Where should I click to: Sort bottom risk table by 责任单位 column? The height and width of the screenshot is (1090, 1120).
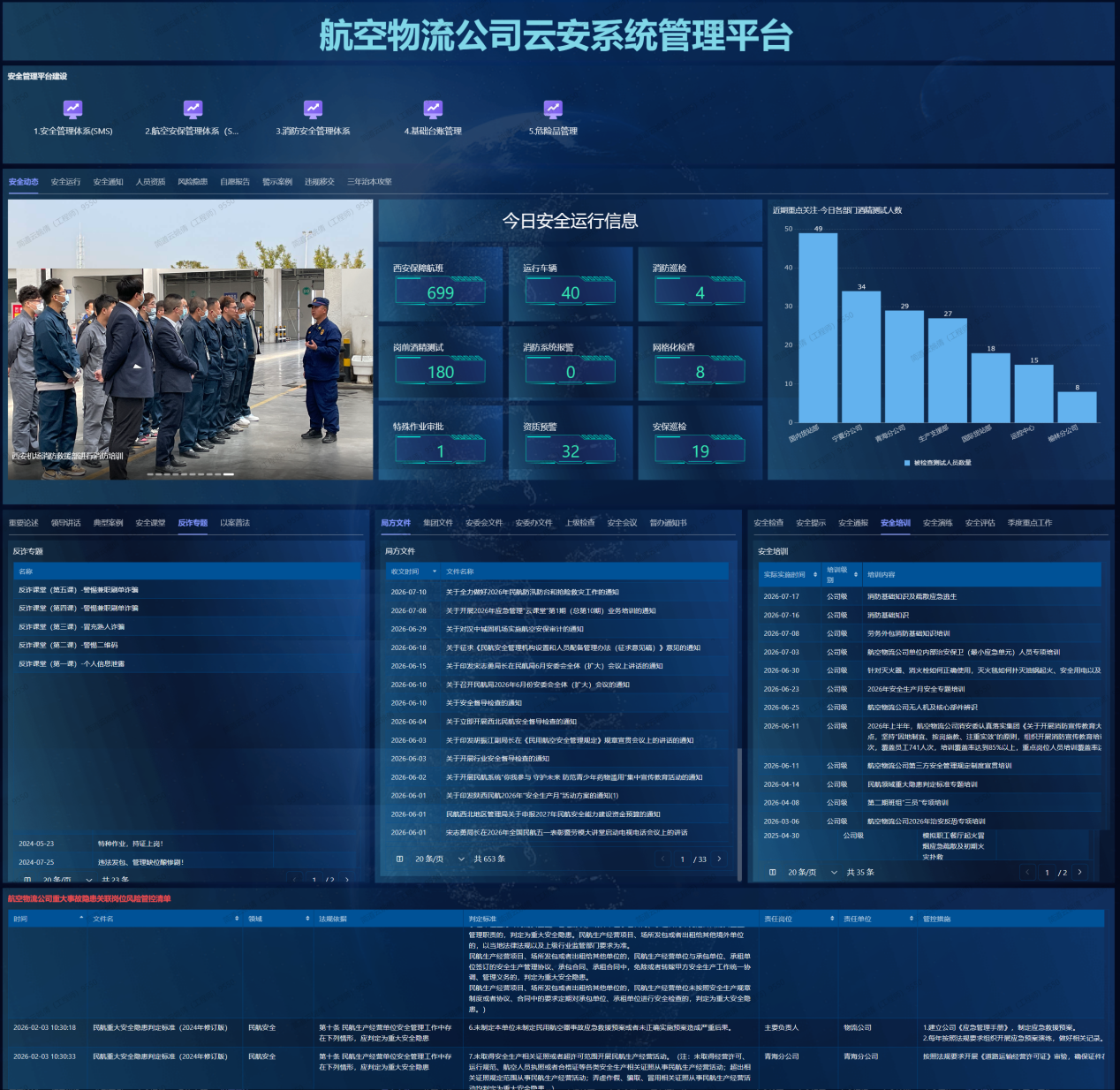coord(912,919)
